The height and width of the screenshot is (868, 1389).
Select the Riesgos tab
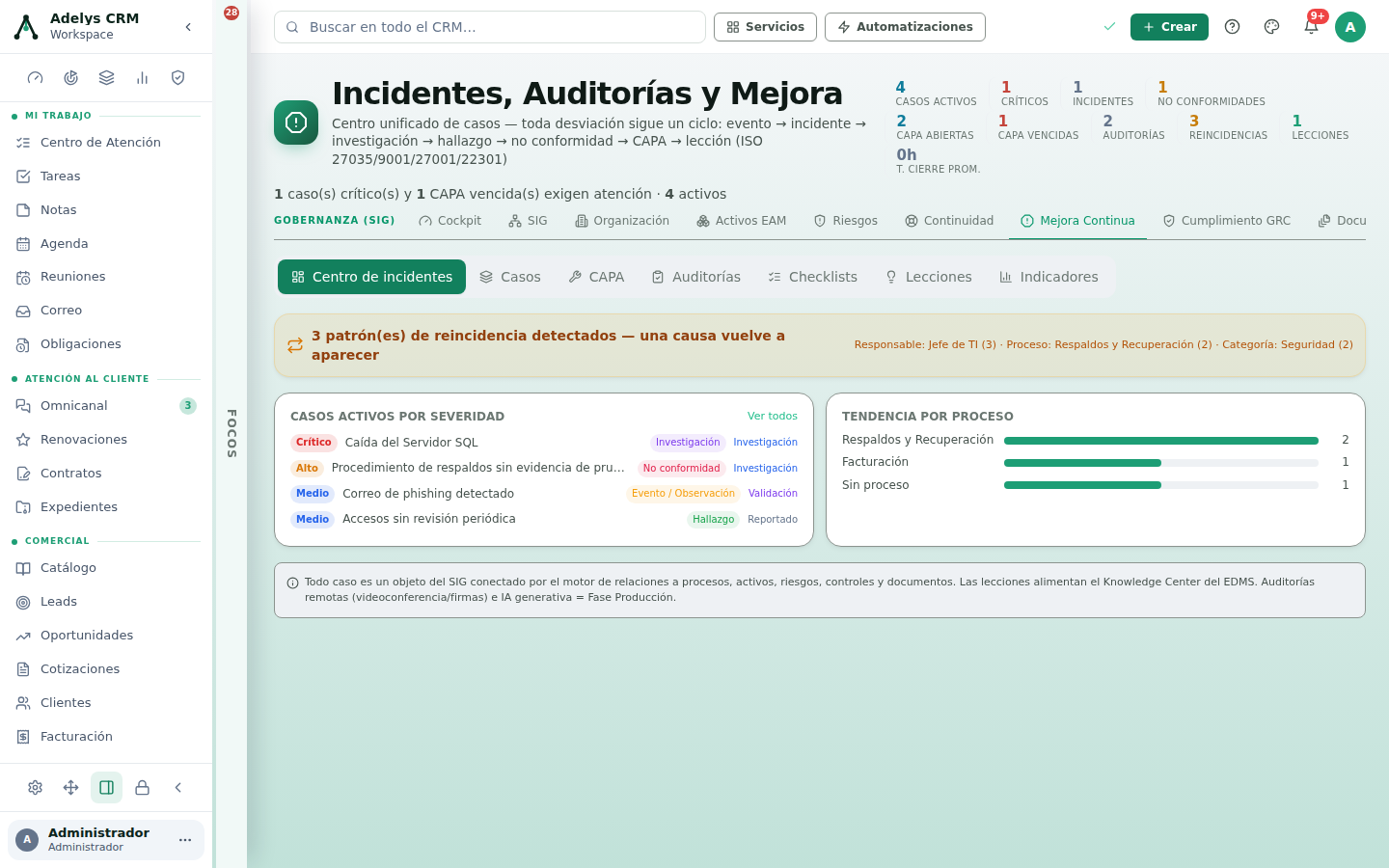pos(846,221)
